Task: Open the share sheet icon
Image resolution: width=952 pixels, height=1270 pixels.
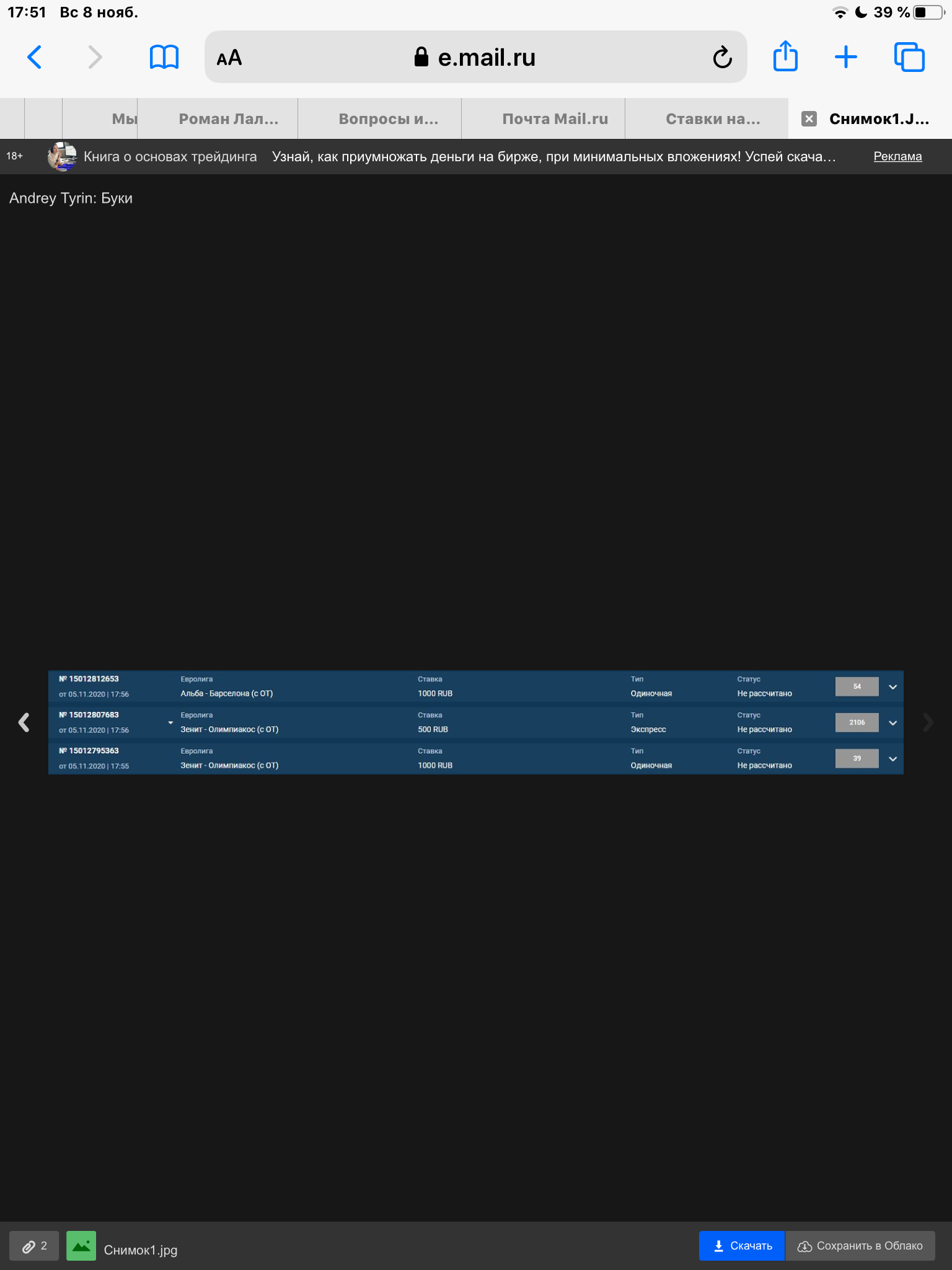Action: click(x=785, y=57)
